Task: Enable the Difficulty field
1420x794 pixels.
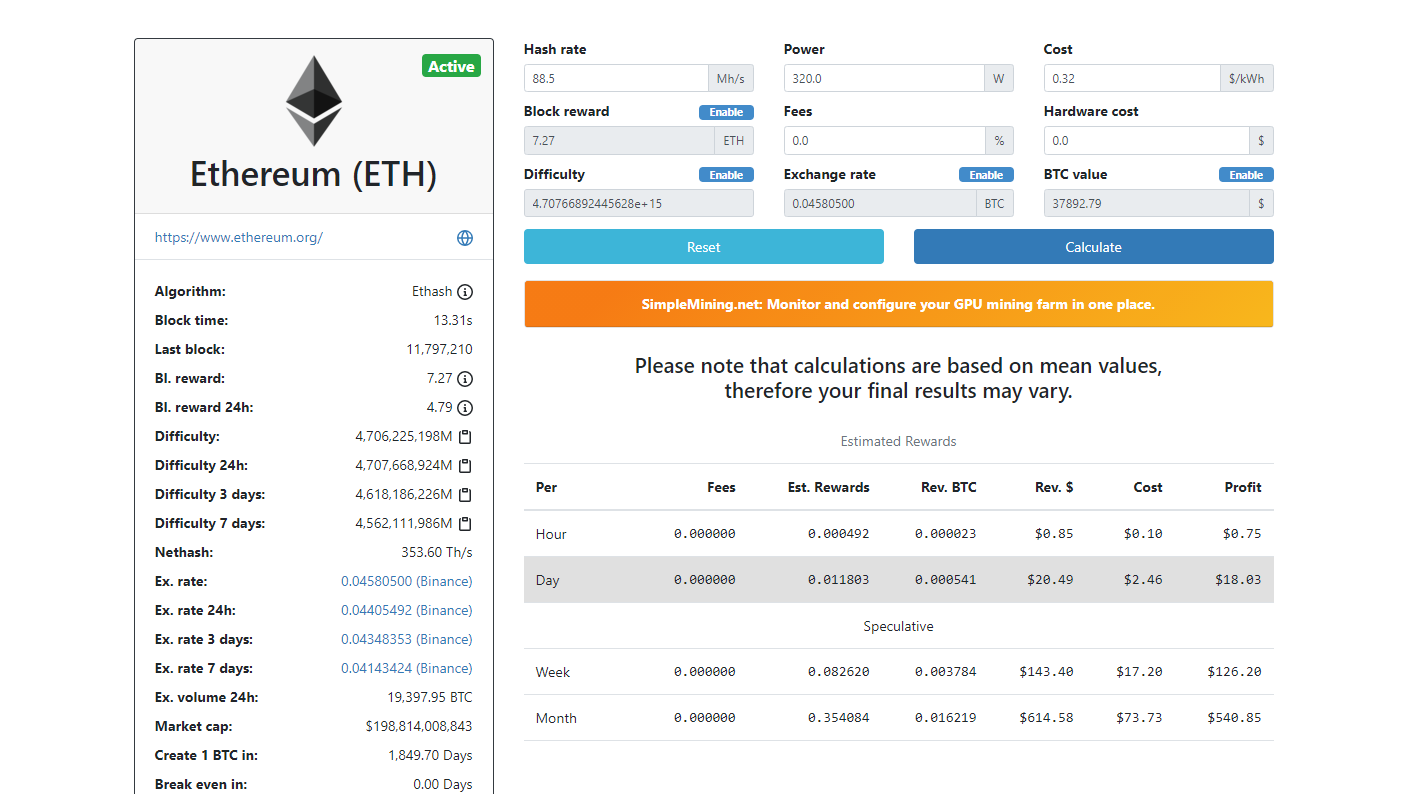Action: tap(726, 175)
